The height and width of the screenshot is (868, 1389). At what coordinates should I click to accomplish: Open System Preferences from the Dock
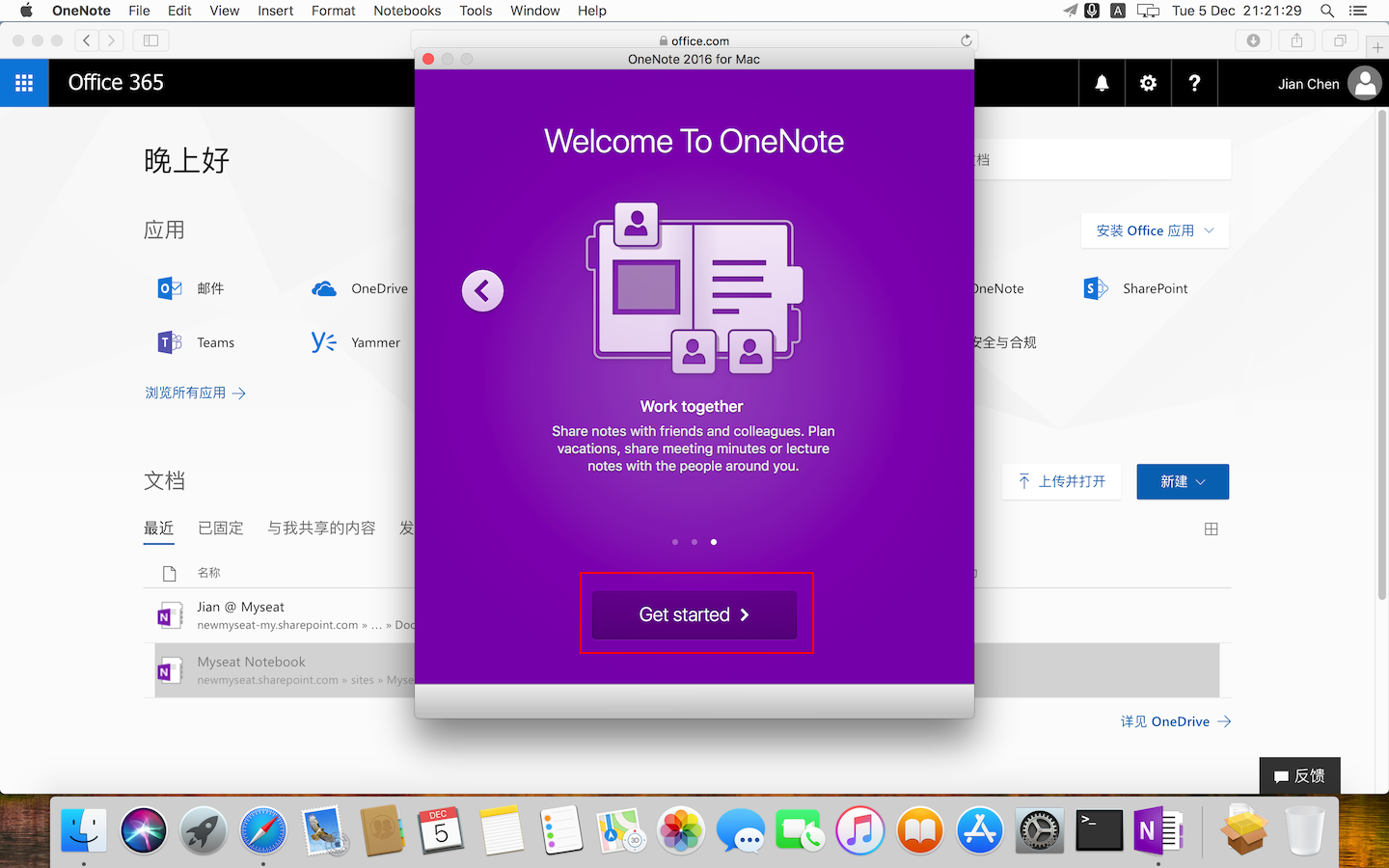[x=1040, y=830]
